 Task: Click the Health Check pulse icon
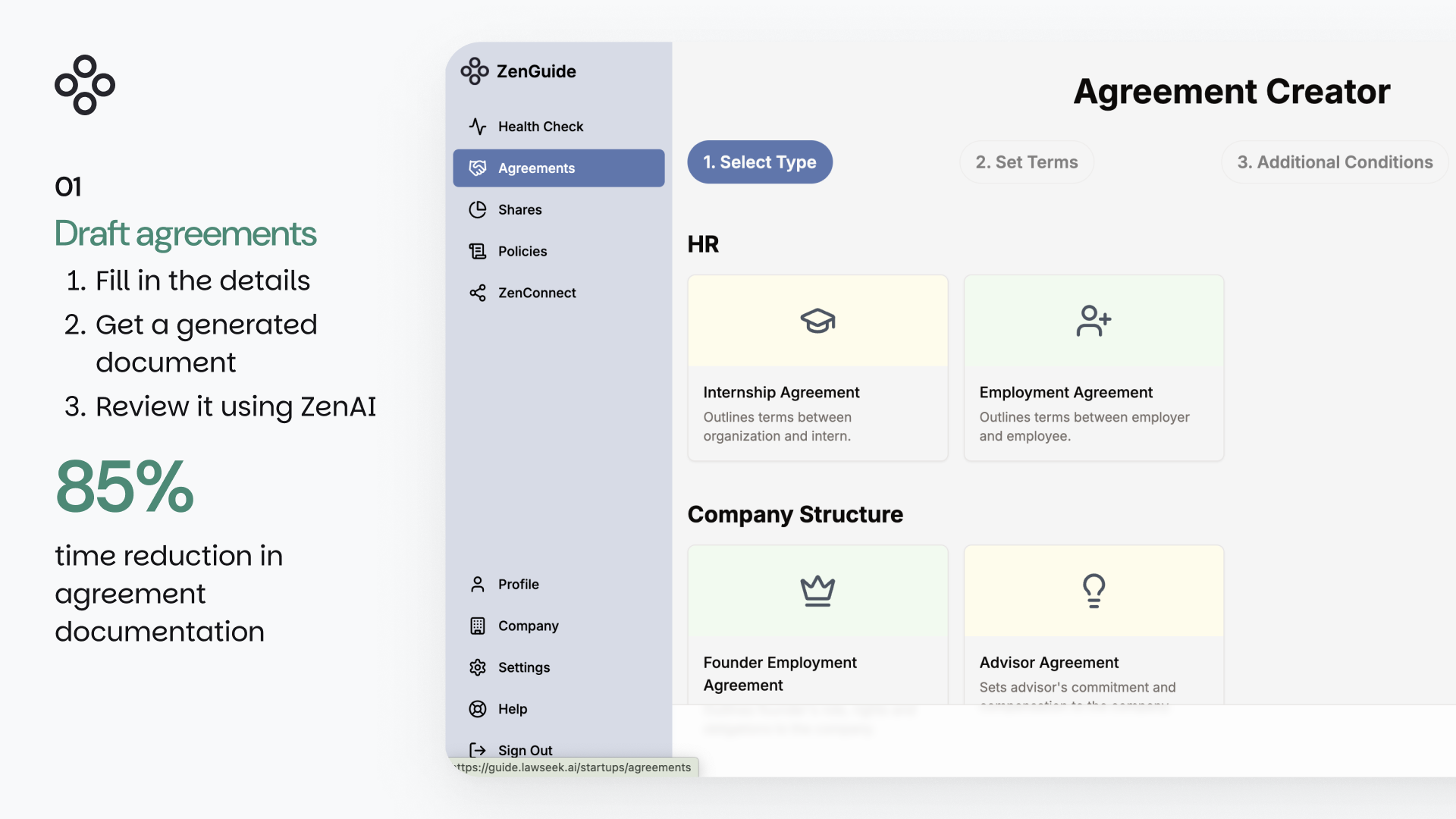pos(477,127)
